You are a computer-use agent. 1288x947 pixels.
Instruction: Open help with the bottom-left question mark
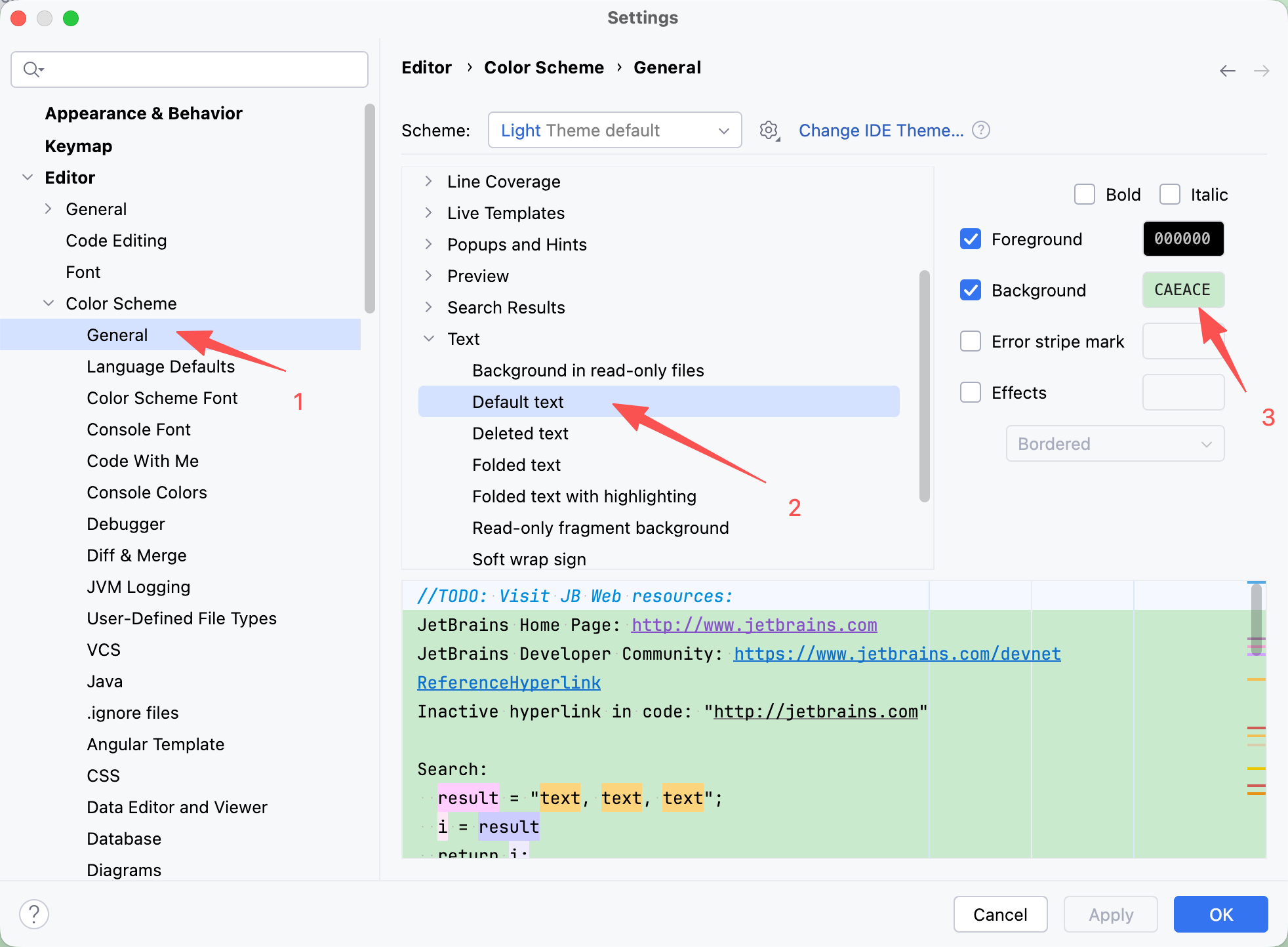click(x=34, y=914)
